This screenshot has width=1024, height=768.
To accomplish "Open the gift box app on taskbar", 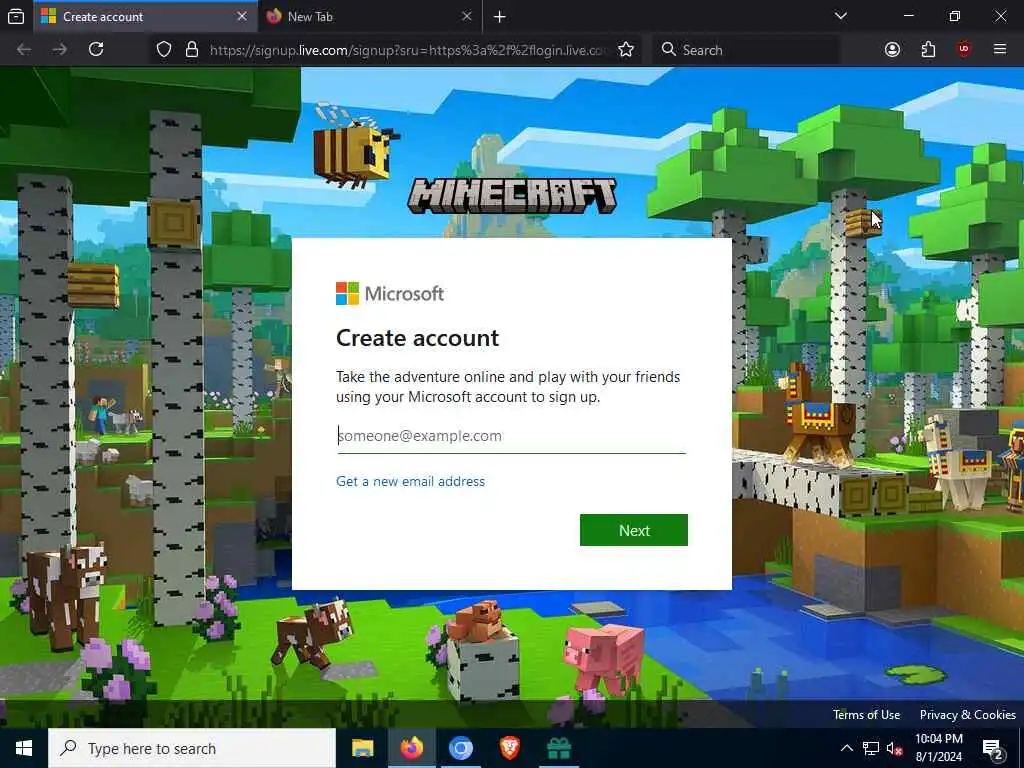I will click(558, 748).
